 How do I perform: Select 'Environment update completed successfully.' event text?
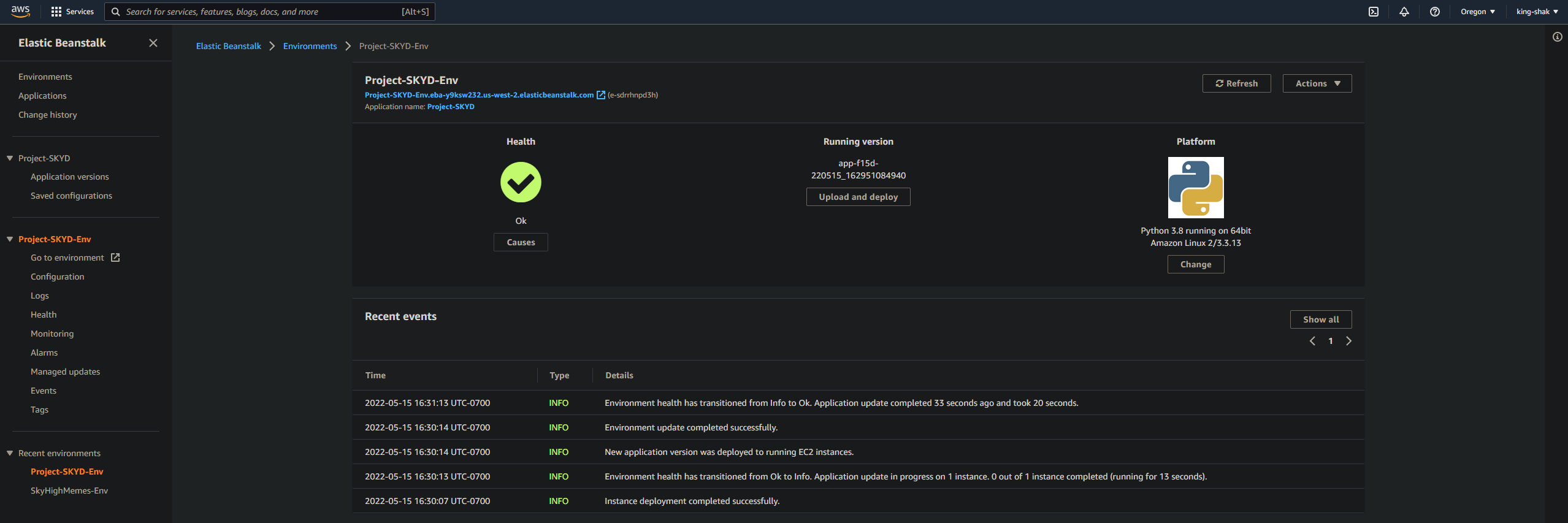click(691, 427)
